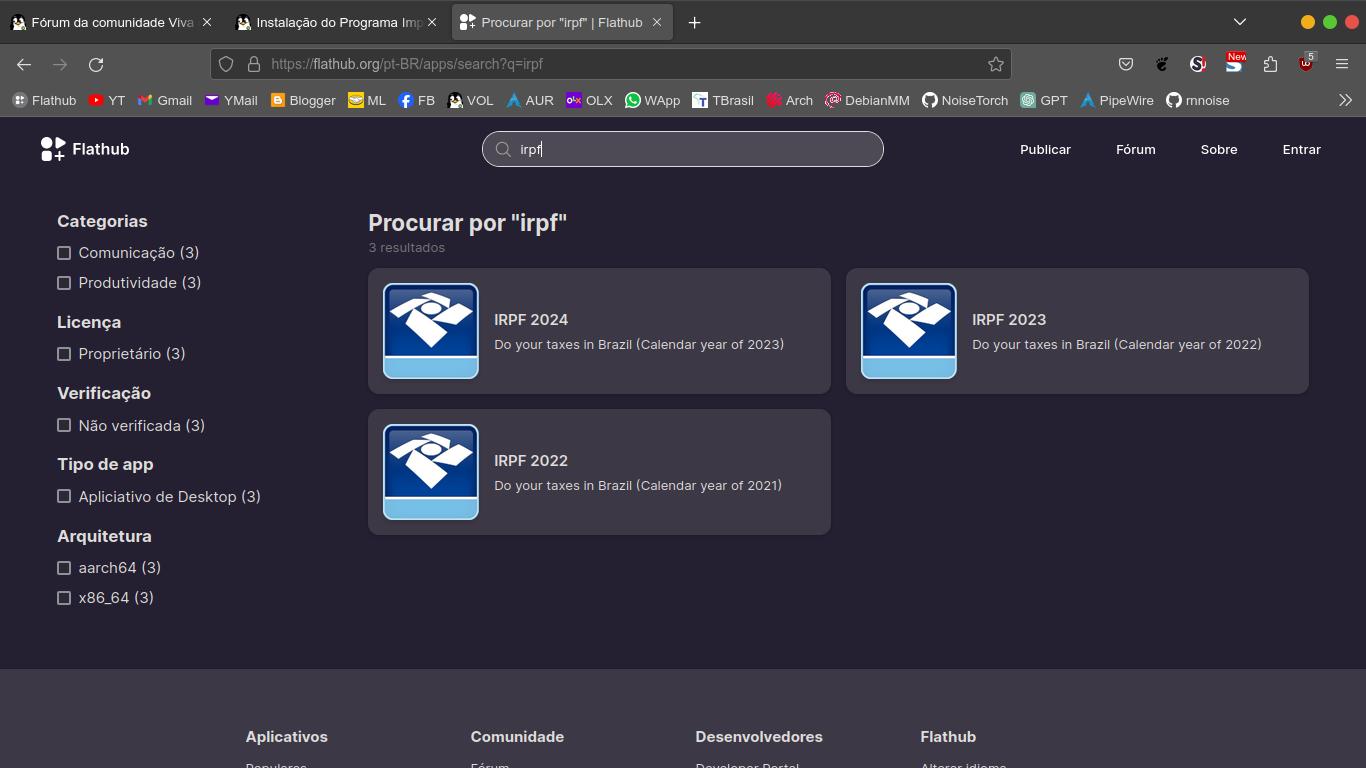Open the PipeWire bookmark
This screenshot has width=1366, height=768.
[x=1116, y=100]
